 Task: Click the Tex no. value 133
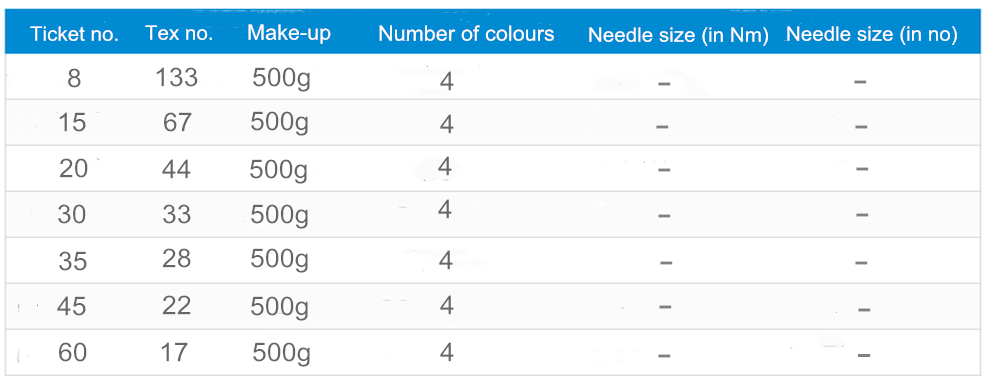[x=177, y=77]
